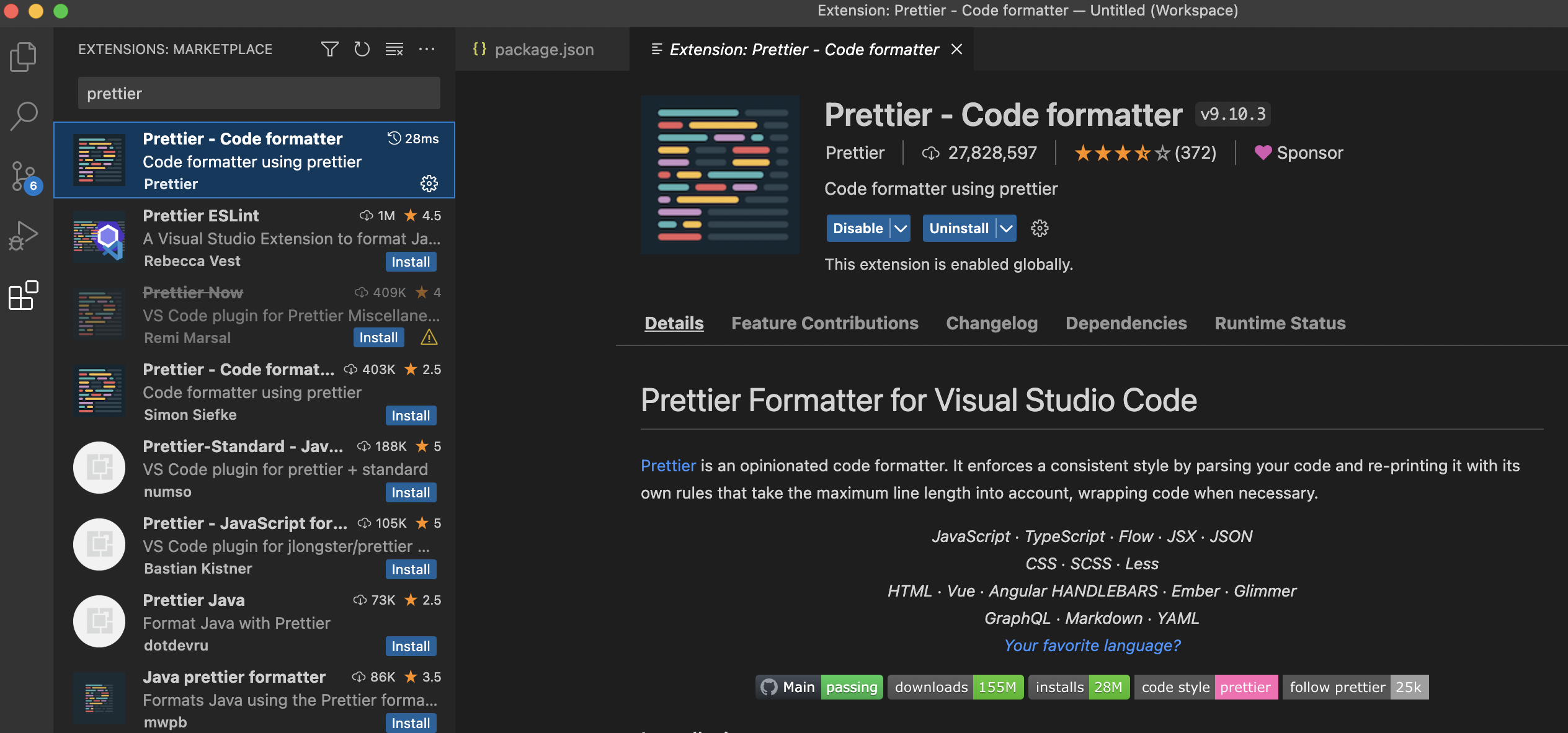Expand the Uninstall dropdown arrow
Image resolution: width=1568 pixels, height=733 pixels.
(1006, 228)
